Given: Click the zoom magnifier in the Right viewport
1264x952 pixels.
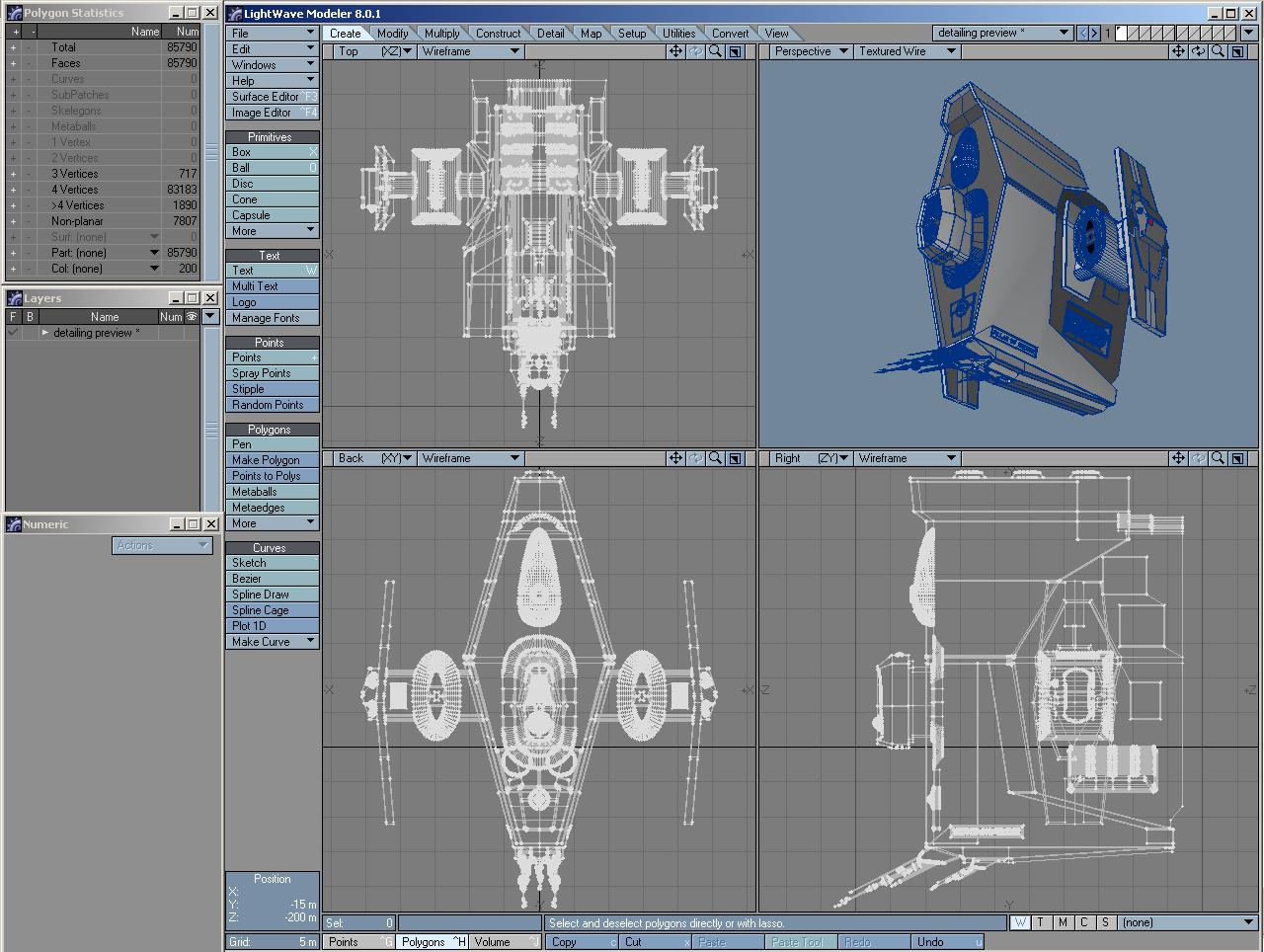Looking at the screenshot, I should 1218,458.
